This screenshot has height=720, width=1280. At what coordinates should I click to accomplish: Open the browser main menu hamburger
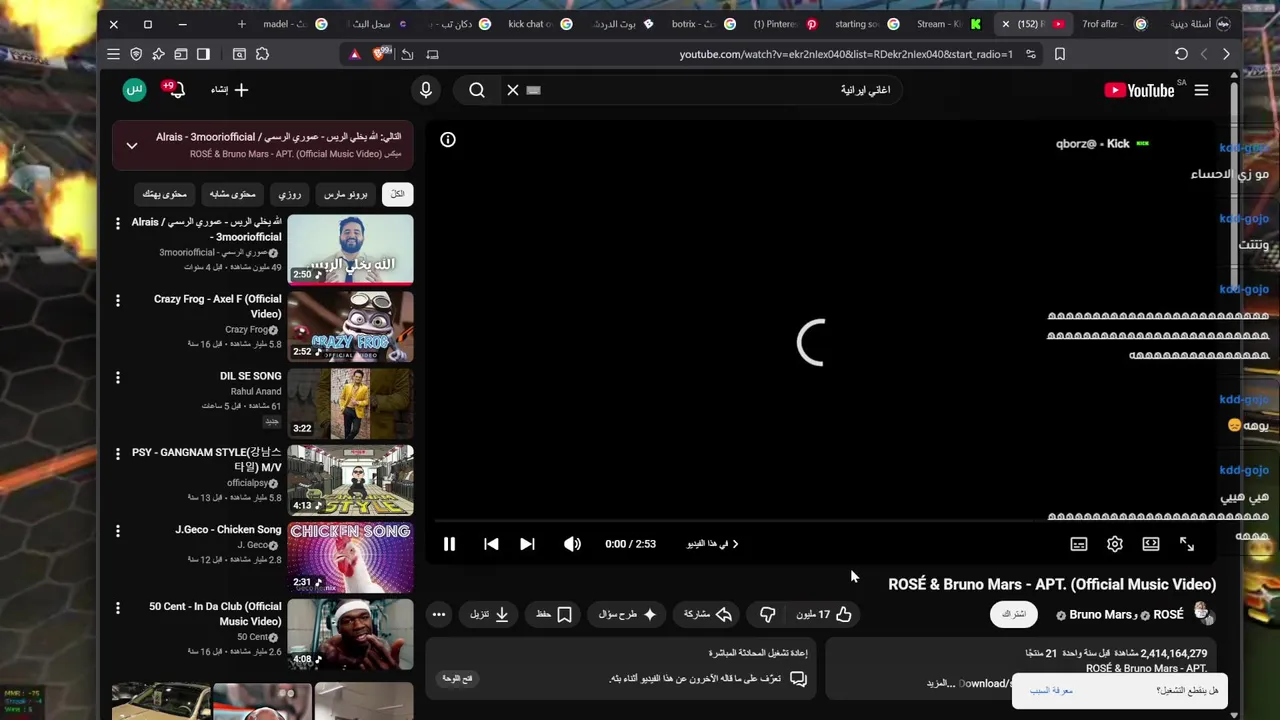pyautogui.click(x=113, y=54)
